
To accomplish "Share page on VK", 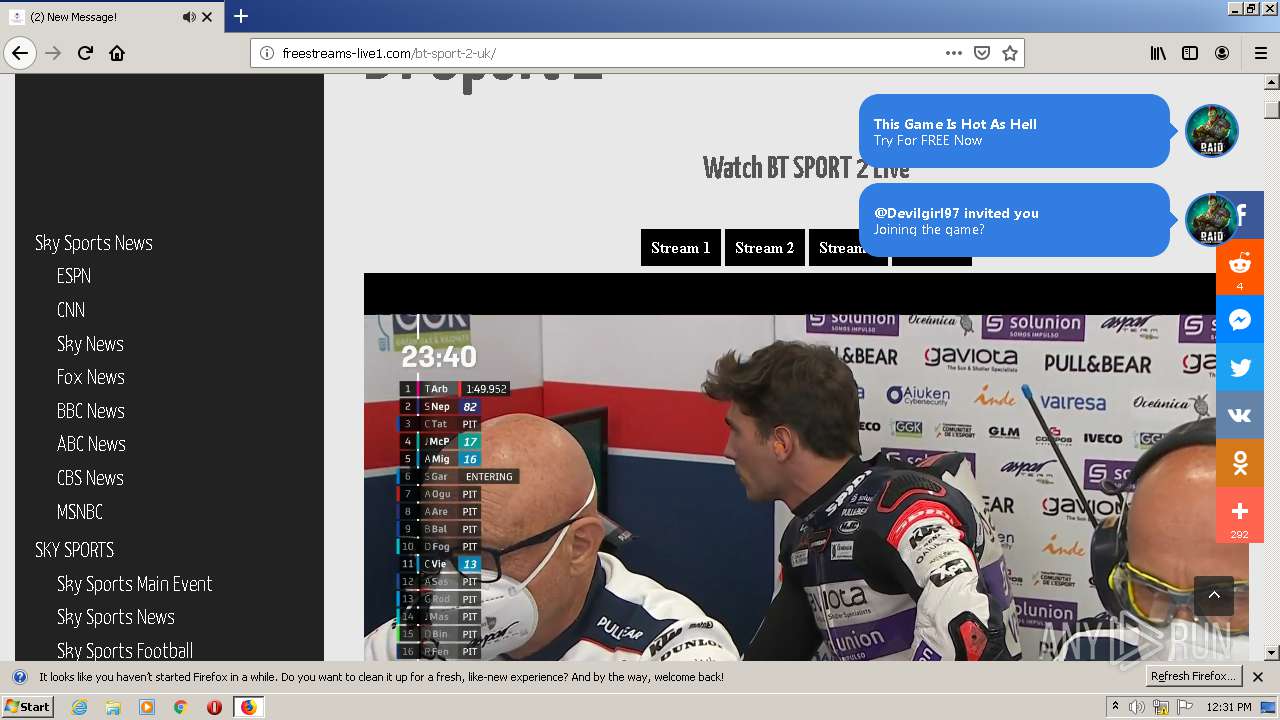I will point(1240,415).
